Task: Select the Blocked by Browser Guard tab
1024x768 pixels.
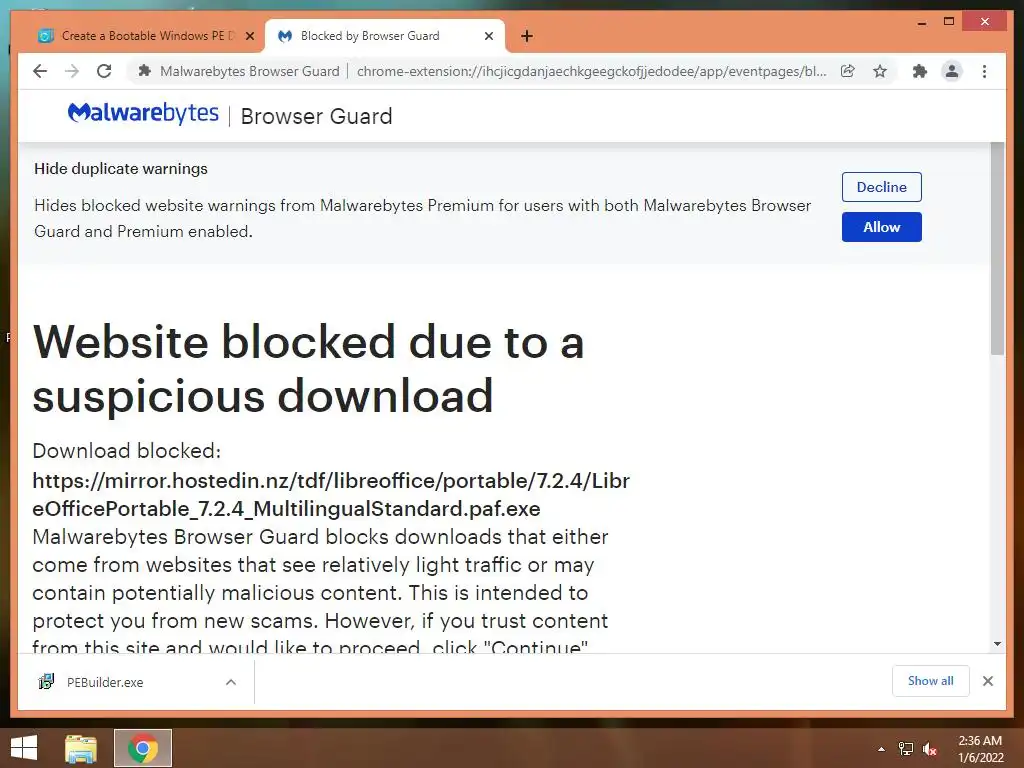Action: (x=385, y=36)
